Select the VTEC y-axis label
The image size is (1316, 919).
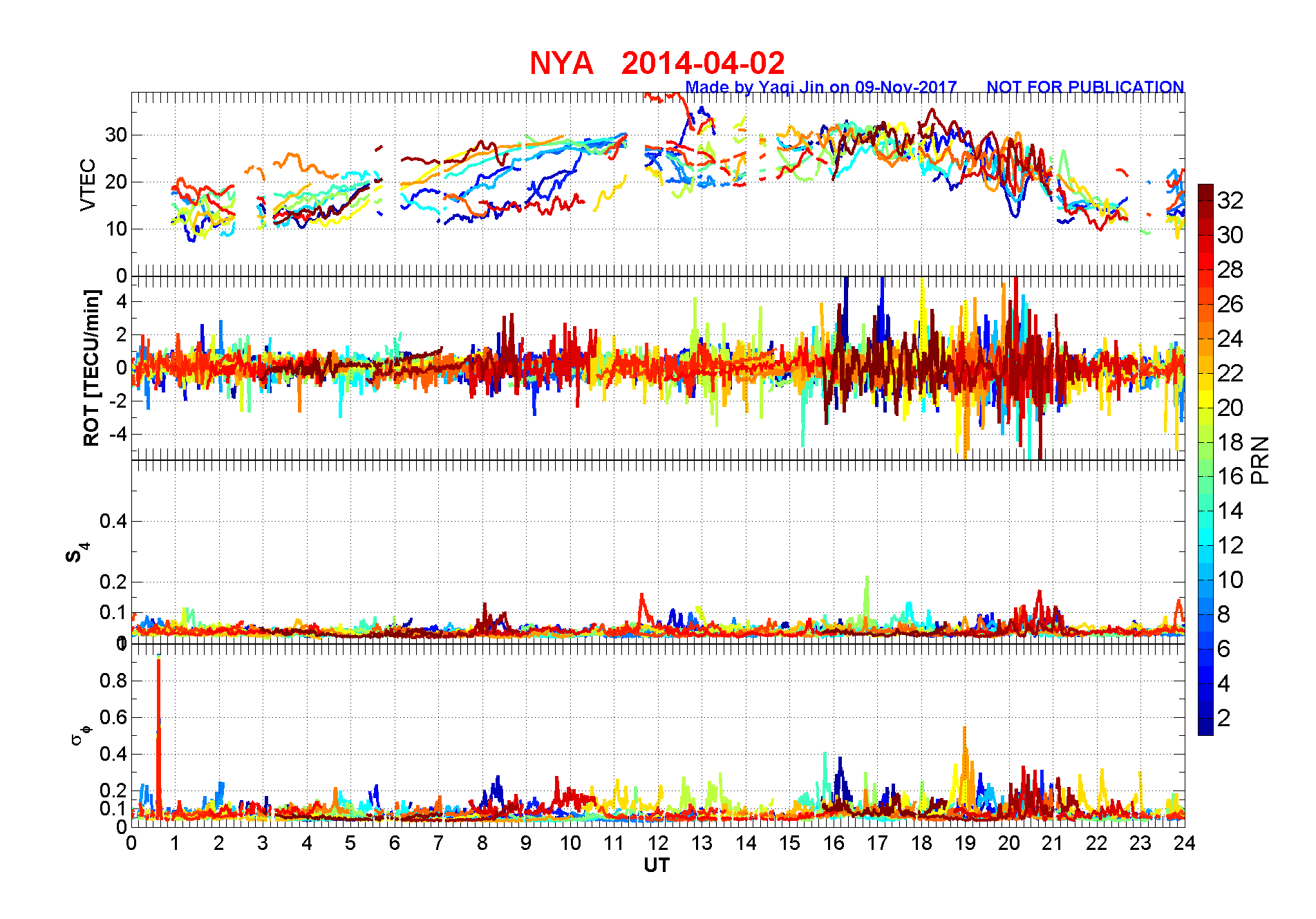88,184
